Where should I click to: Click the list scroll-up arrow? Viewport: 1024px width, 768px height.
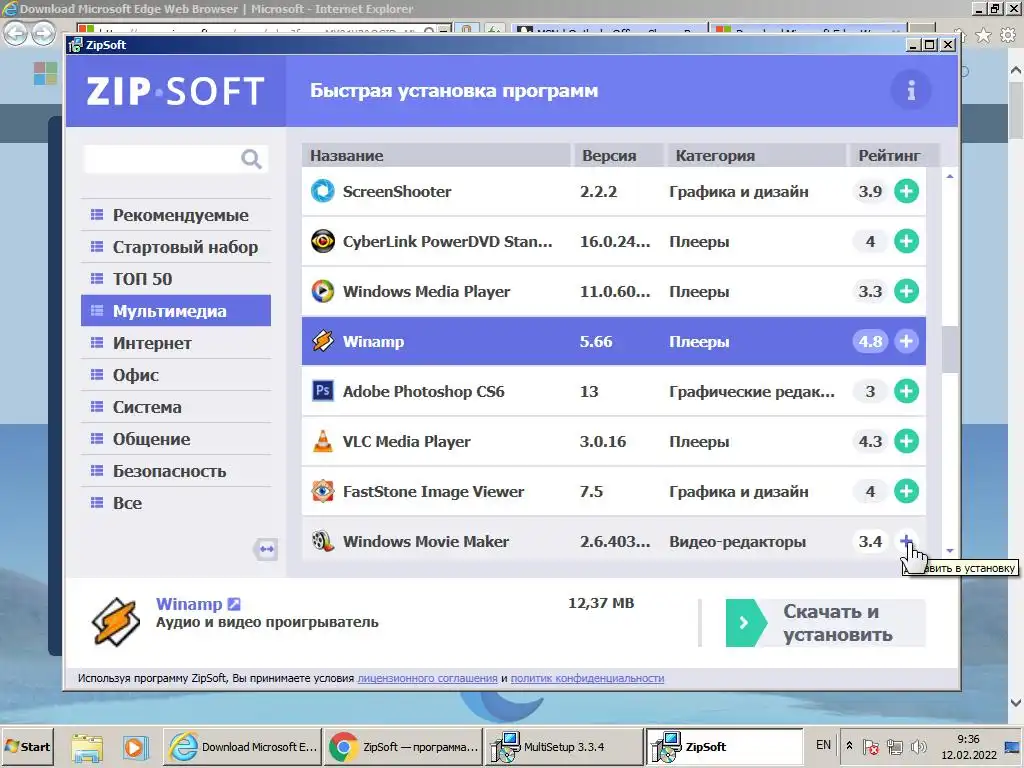point(950,176)
